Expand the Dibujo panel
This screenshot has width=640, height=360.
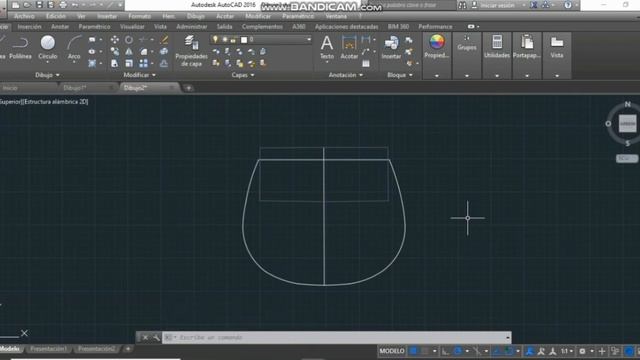[47, 75]
